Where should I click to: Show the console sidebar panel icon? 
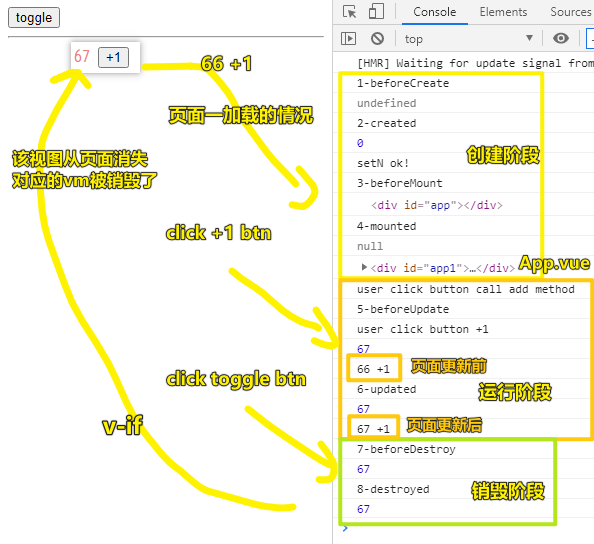click(348, 39)
